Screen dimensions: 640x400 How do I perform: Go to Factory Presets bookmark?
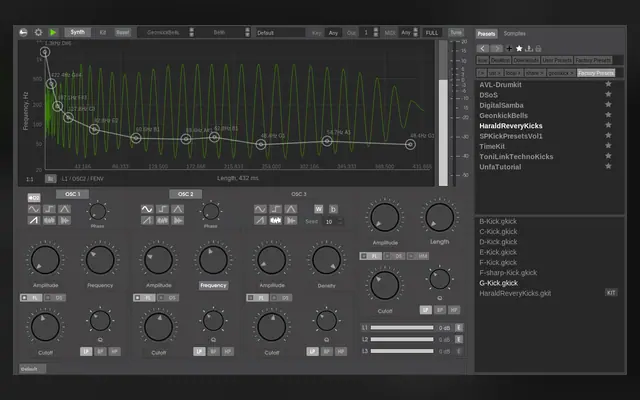click(593, 60)
